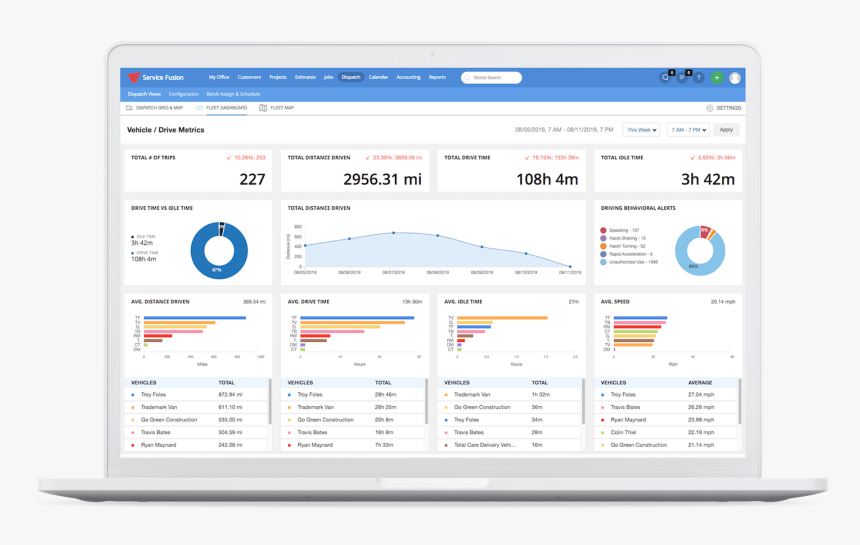Screen dimensions: 860x545
Task: Select the Configuration submenu item
Action: pyautogui.click(x=184, y=94)
